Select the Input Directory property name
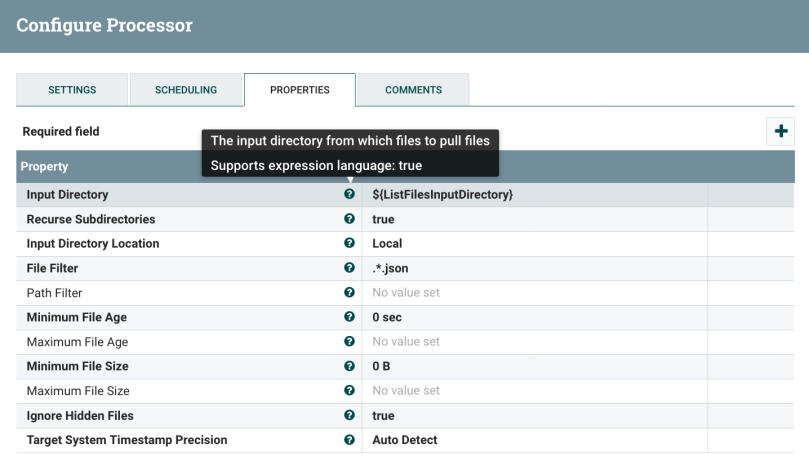The image size is (809, 466). 68,195
